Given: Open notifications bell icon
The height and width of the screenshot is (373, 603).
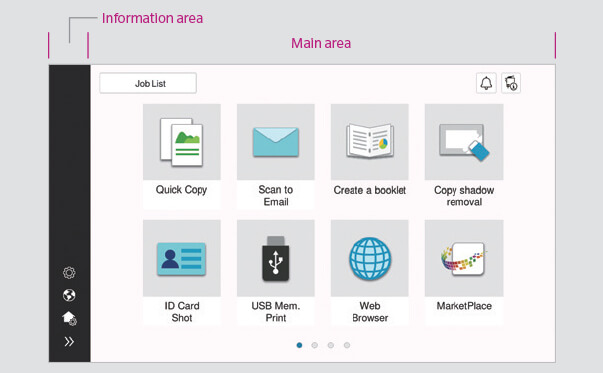Looking at the screenshot, I should coord(486,83).
